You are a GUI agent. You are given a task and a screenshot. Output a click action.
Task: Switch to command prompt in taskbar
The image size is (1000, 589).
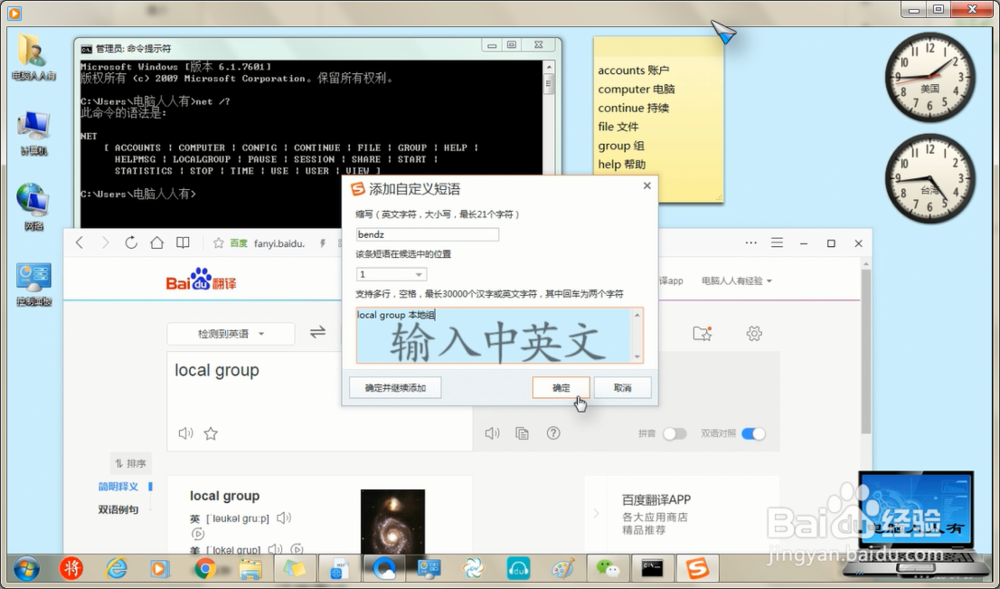tap(652, 568)
